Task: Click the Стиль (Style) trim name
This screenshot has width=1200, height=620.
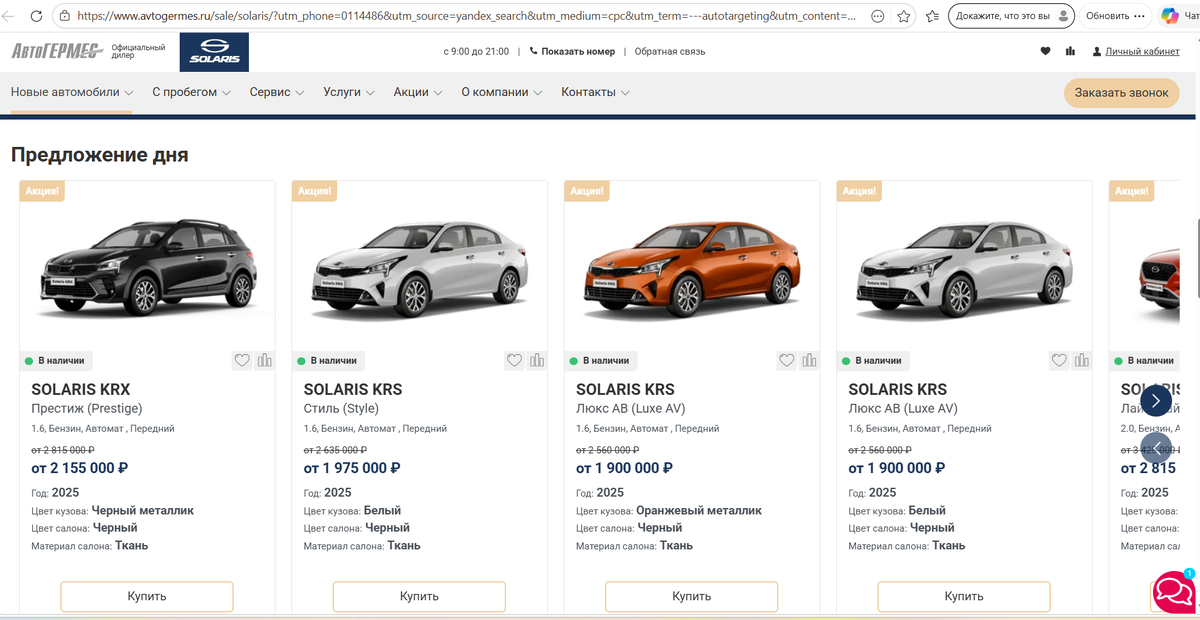Action: click(x=341, y=408)
